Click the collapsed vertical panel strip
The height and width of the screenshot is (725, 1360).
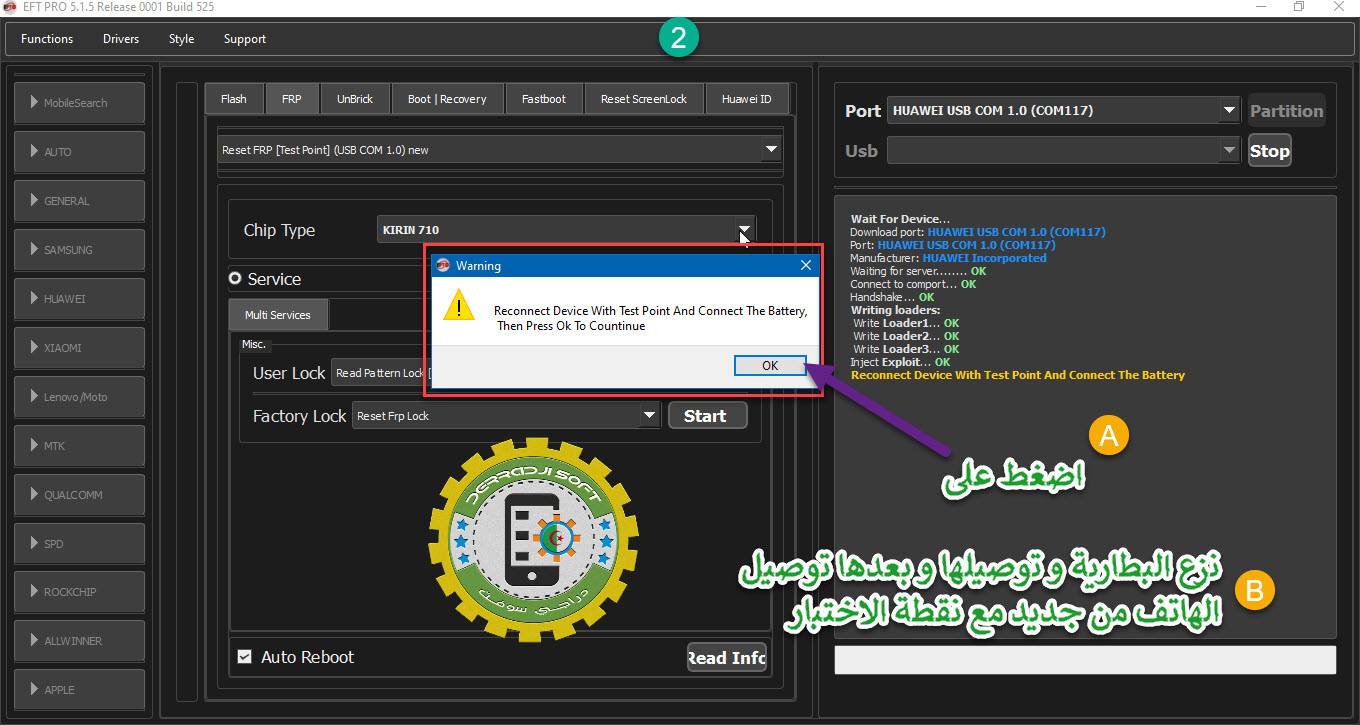pyautogui.click(x=187, y=391)
